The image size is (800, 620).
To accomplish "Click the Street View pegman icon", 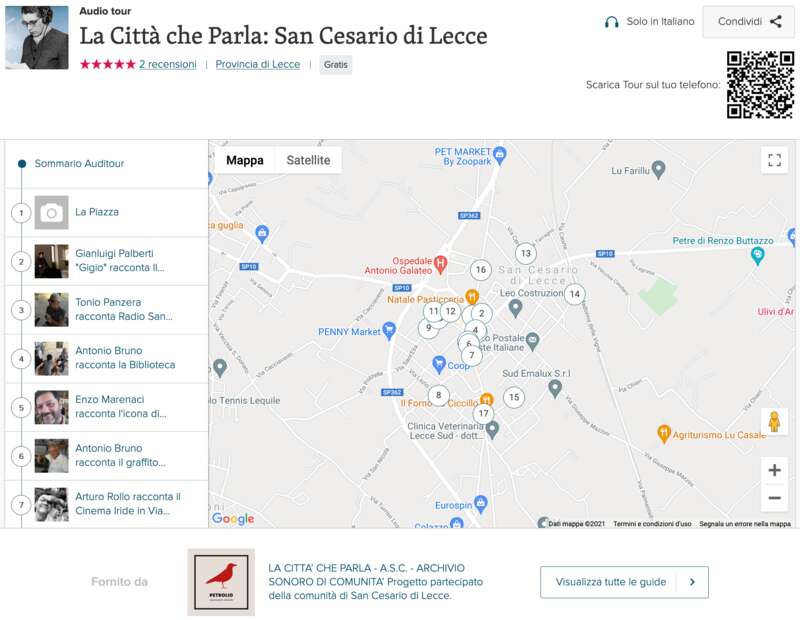I will [x=774, y=422].
